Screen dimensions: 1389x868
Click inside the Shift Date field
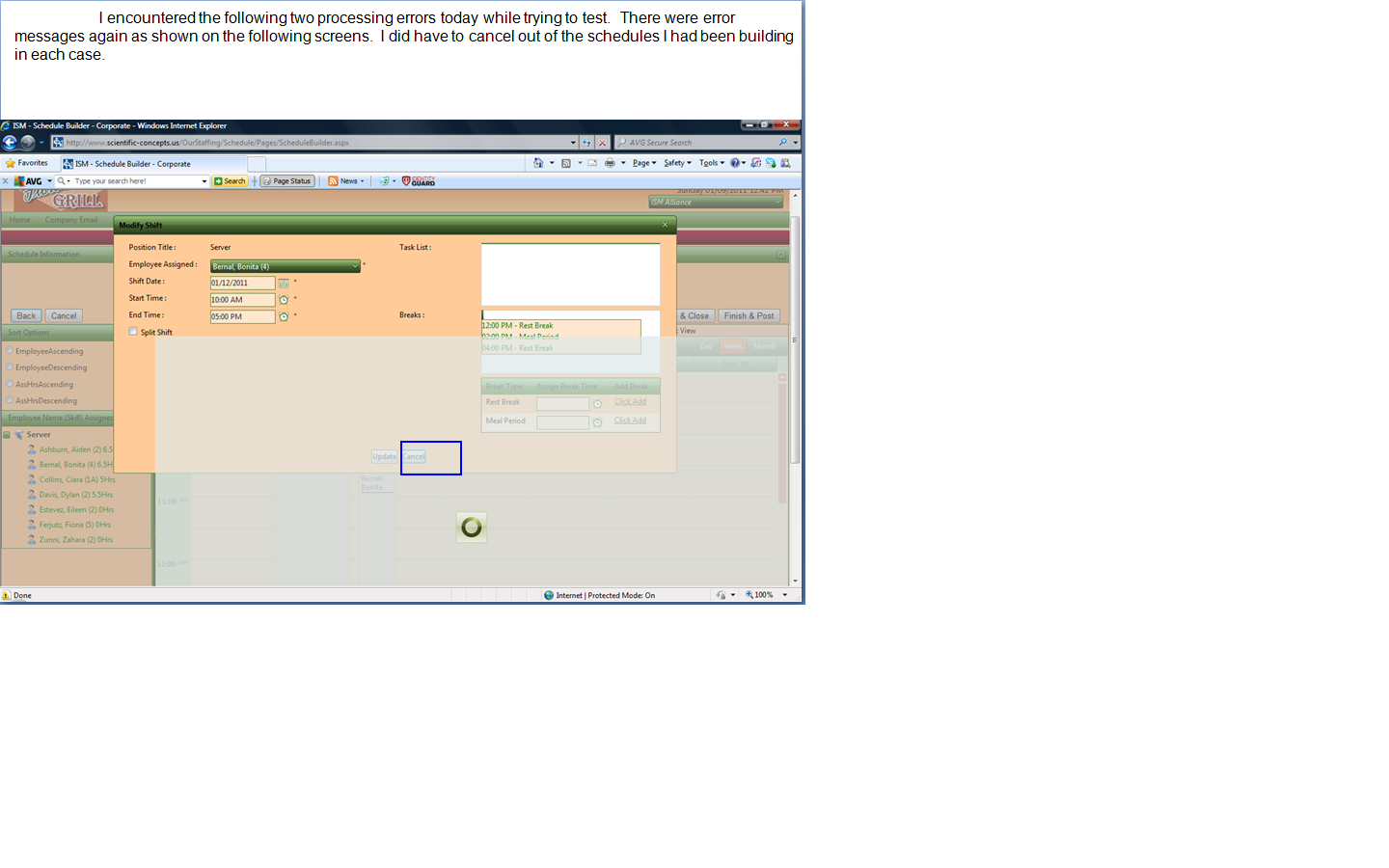pos(243,284)
